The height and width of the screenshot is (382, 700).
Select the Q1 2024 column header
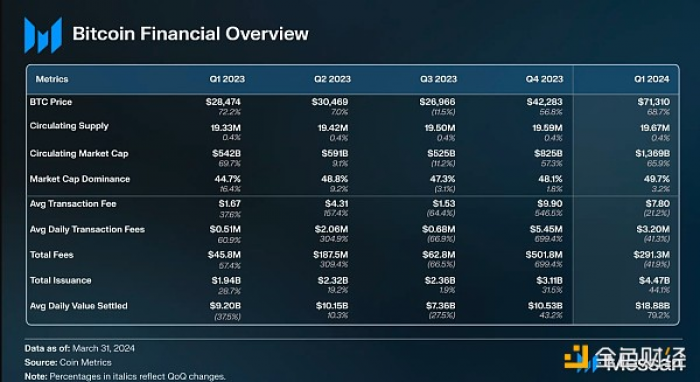click(651, 79)
